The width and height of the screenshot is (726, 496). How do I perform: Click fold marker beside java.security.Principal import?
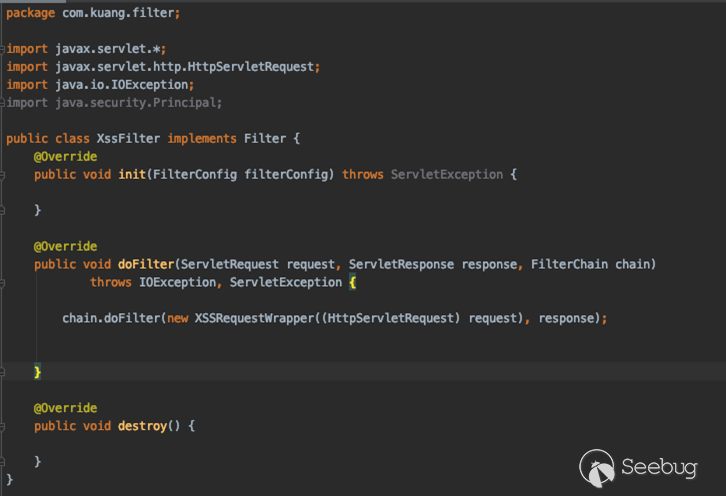tap(4, 102)
